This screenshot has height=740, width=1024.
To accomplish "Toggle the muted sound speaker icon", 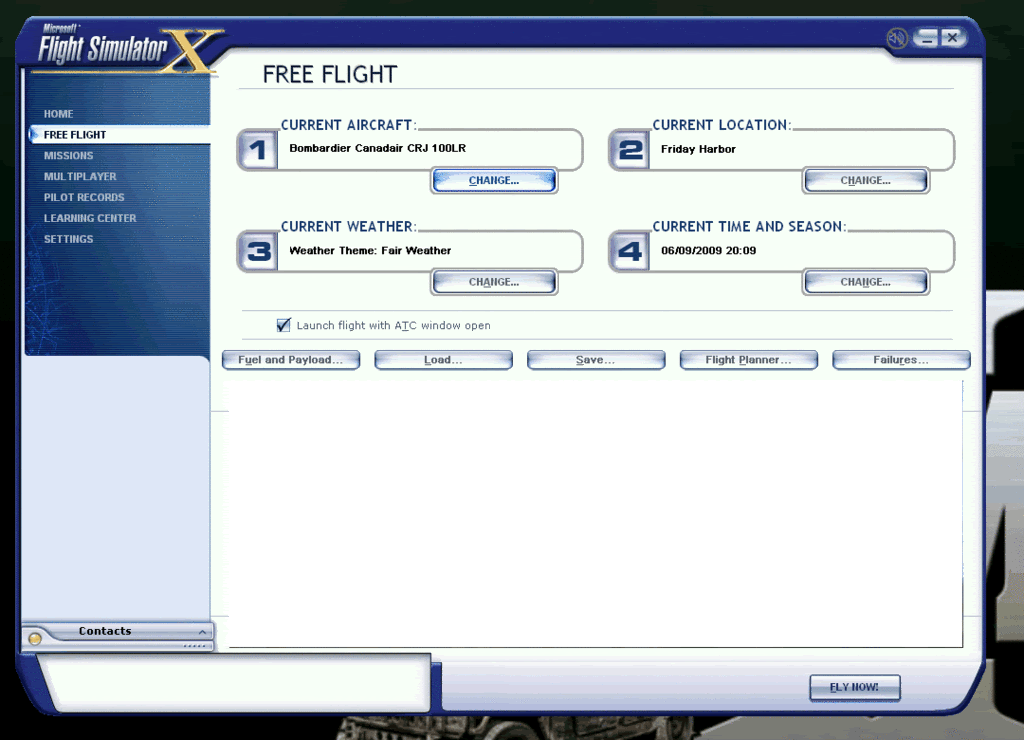I will (x=897, y=39).
